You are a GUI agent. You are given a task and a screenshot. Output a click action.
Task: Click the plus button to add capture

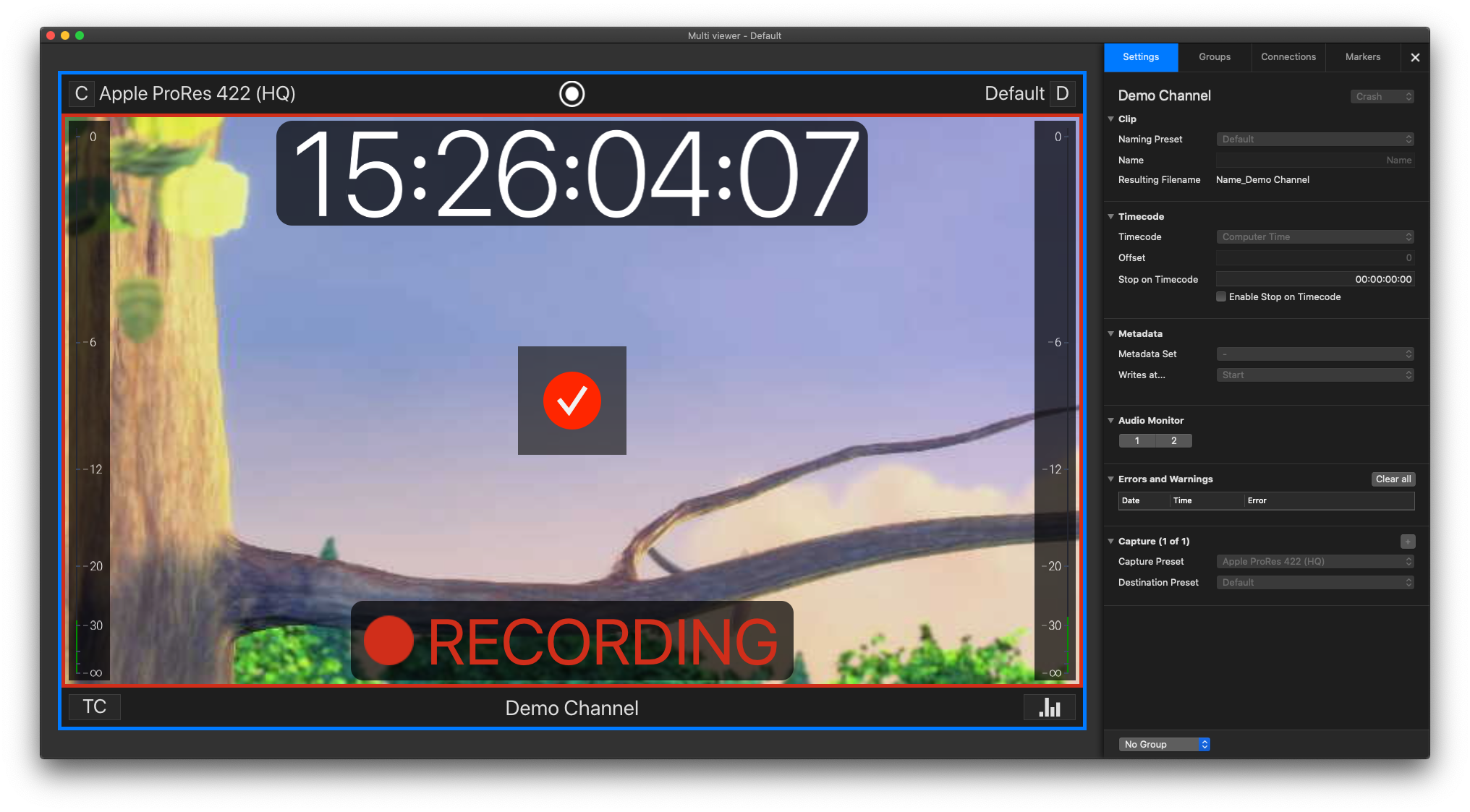click(1407, 542)
